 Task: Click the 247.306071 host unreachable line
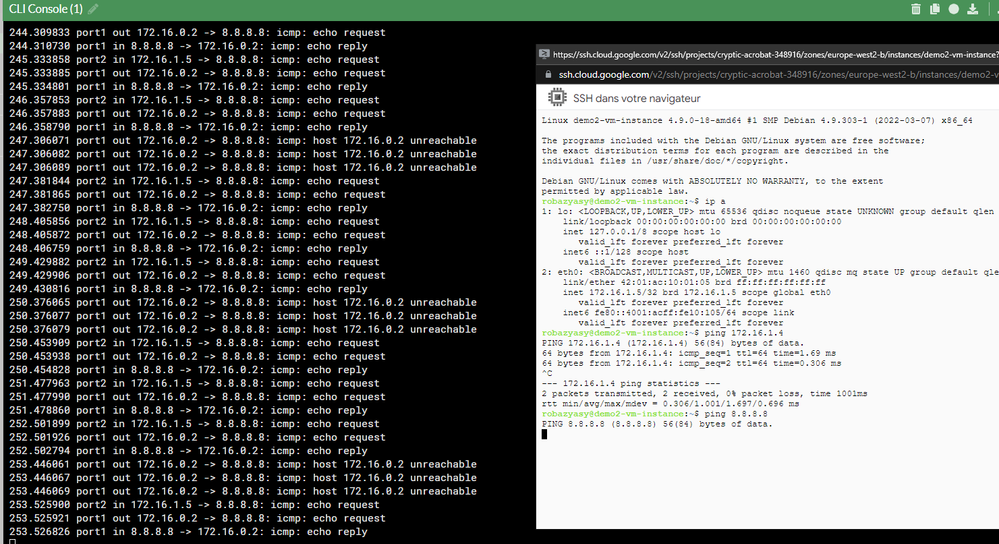tap(243, 140)
